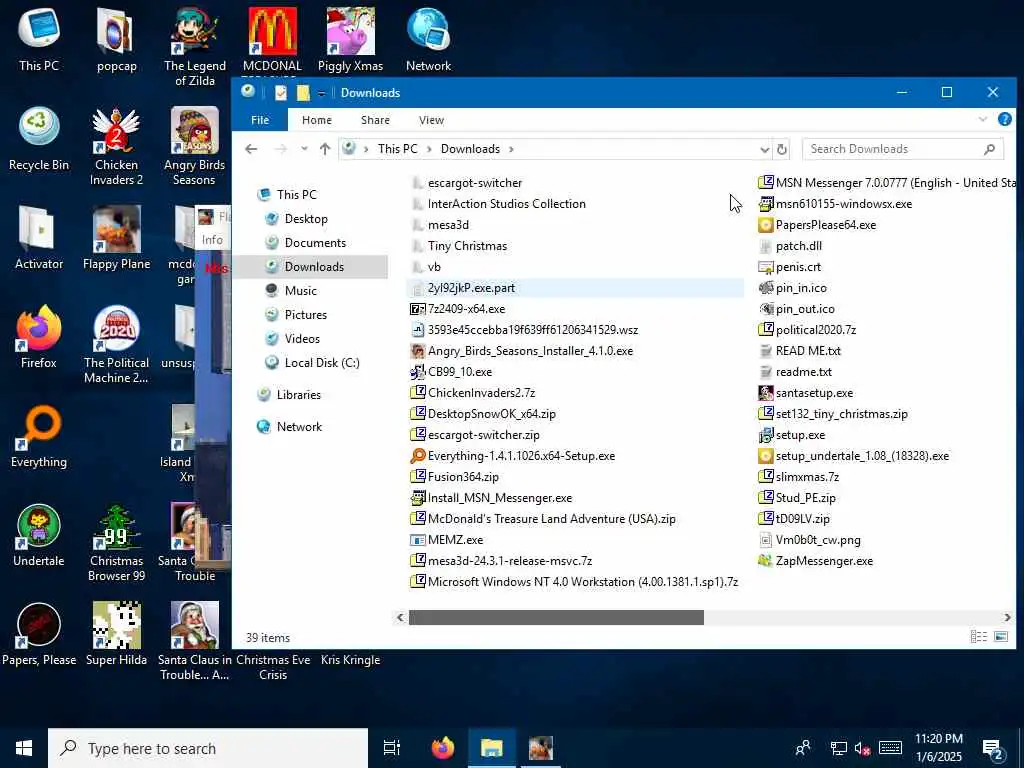Open Explorer help question mark icon
Screen dimensions: 1024x768
(1004, 120)
